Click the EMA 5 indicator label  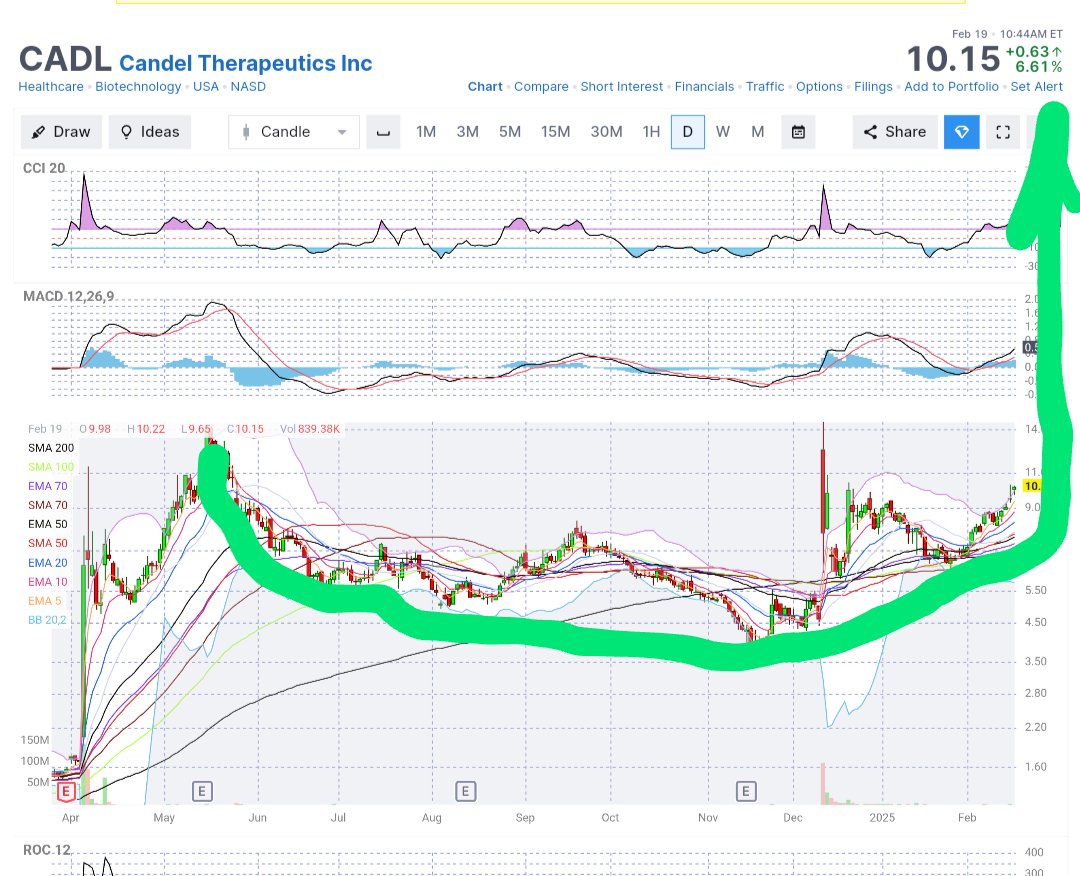[x=45, y=601]
